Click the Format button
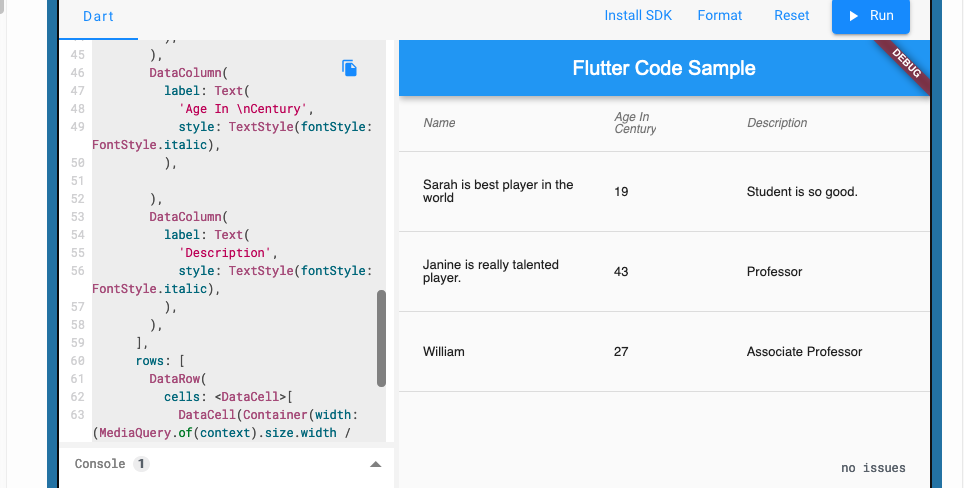The height and width of the screenshot is (488, 964). click(720, 15)
